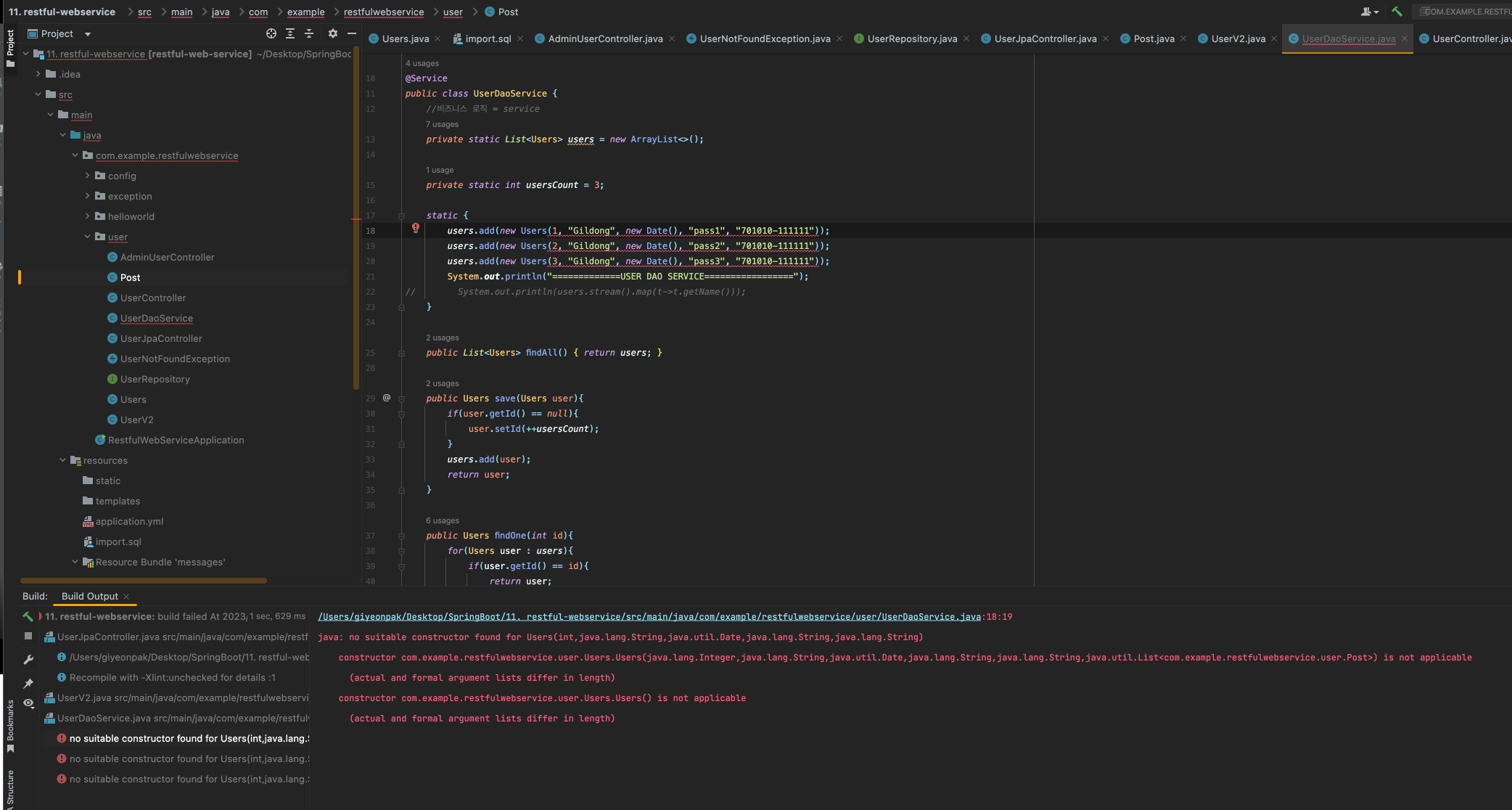Image resolution: width=1512 pixels, height=810 pixels.
Task: Click the stop square icon in Build panel
Action: click(28, 636)
